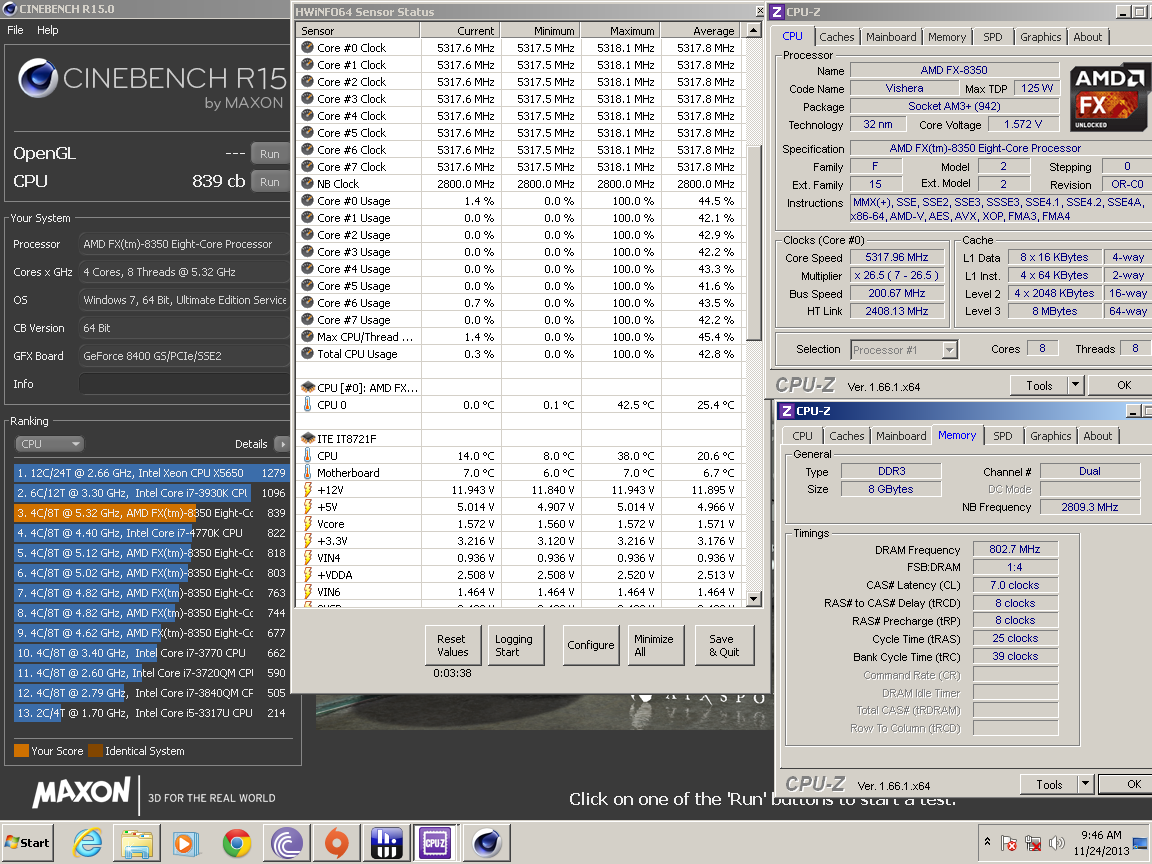
Task: Click the Core #0 Clock sensor icon
Action: [307, 48]
